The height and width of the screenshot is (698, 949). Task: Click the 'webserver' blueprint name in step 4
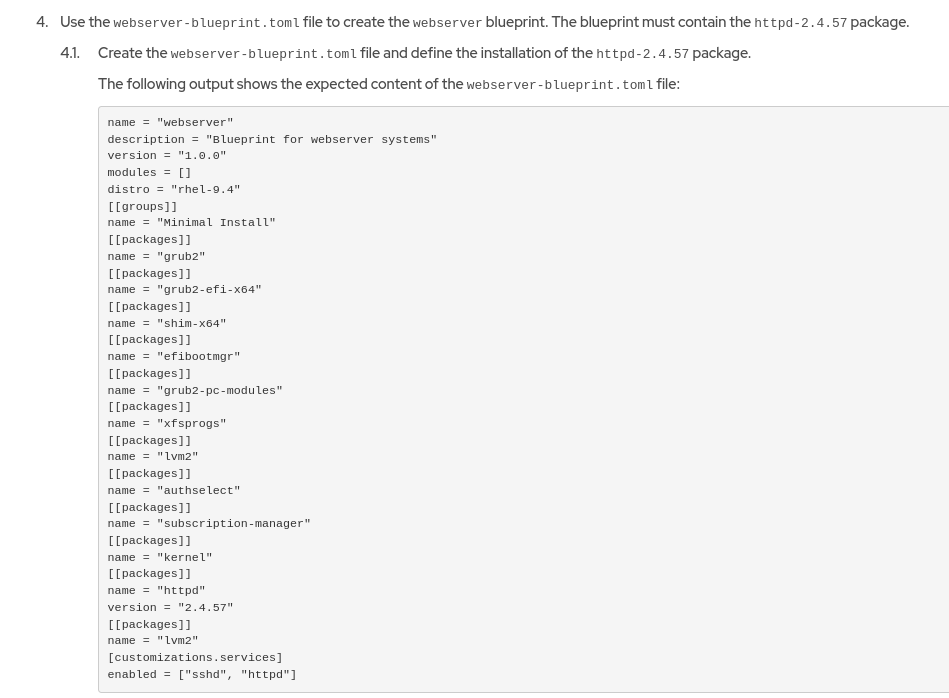point(447,23)
